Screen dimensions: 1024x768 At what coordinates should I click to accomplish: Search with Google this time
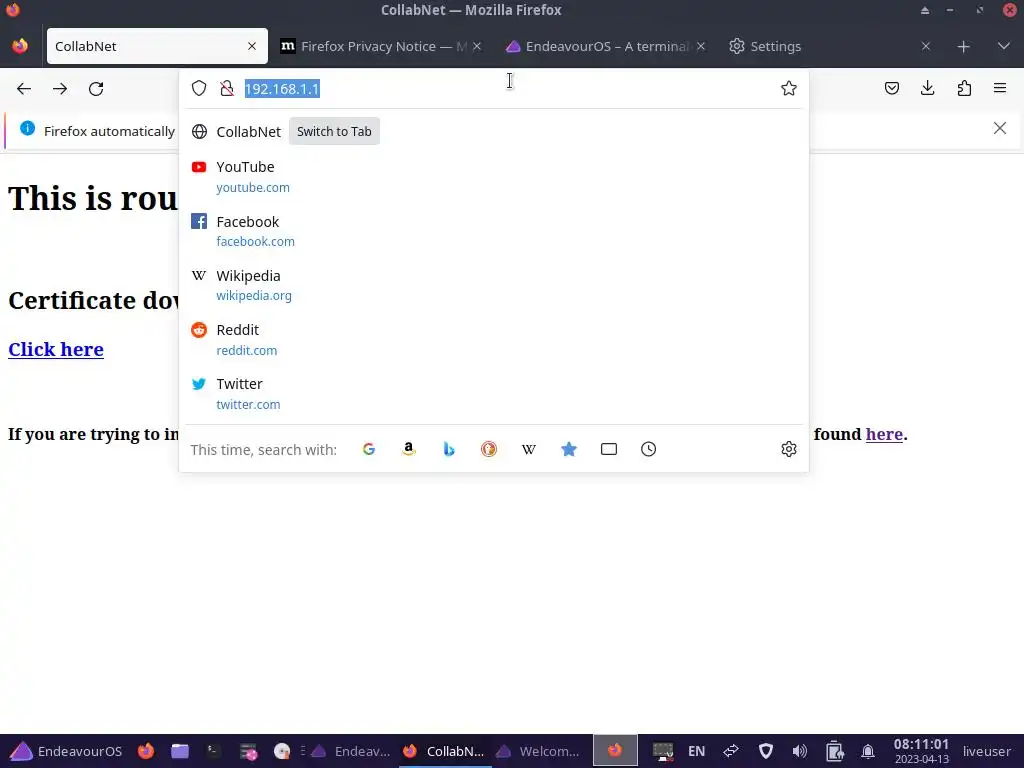tap(369, 449)
